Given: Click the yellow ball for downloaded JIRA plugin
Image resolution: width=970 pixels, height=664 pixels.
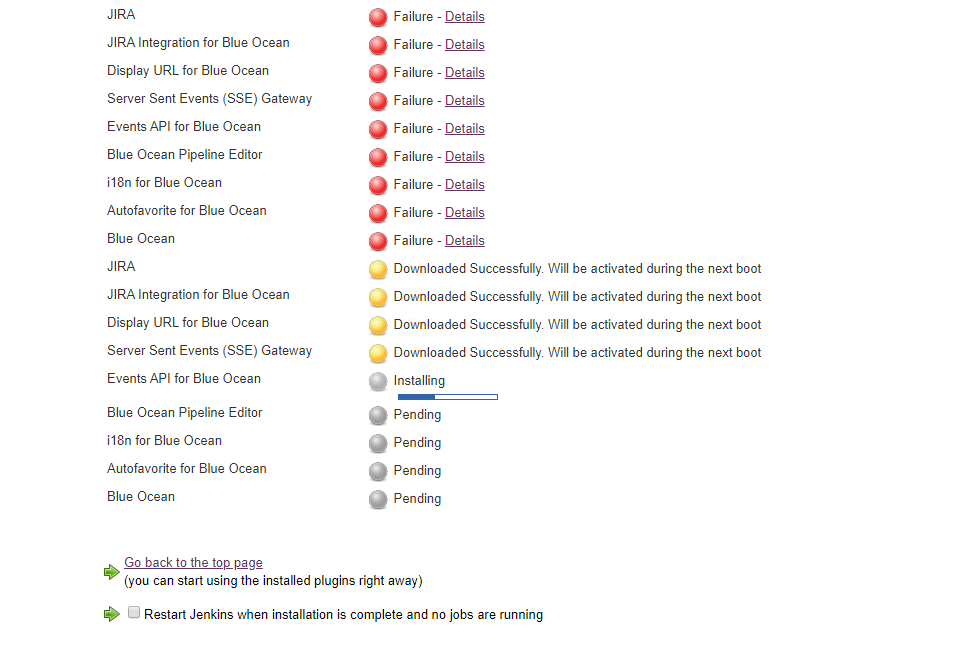Looking at the screenshot, I should coord(378,269).
